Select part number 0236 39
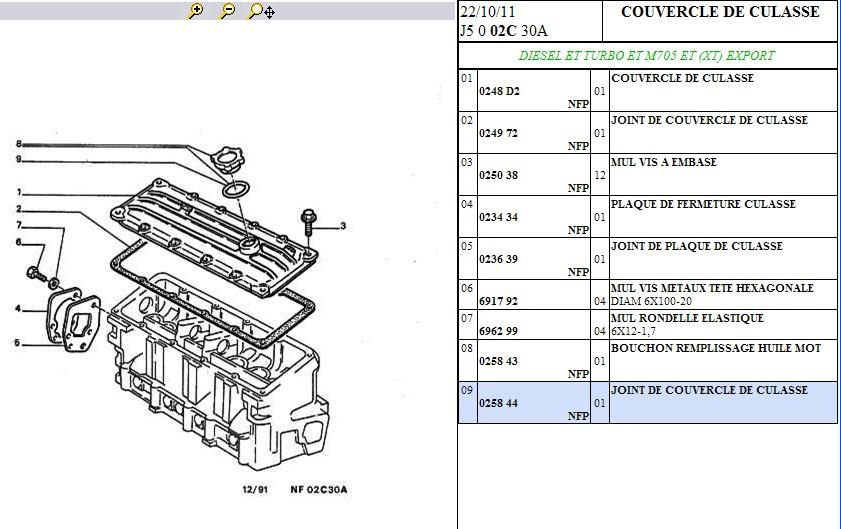Viewport: 841px width, 529px height. 498,259
